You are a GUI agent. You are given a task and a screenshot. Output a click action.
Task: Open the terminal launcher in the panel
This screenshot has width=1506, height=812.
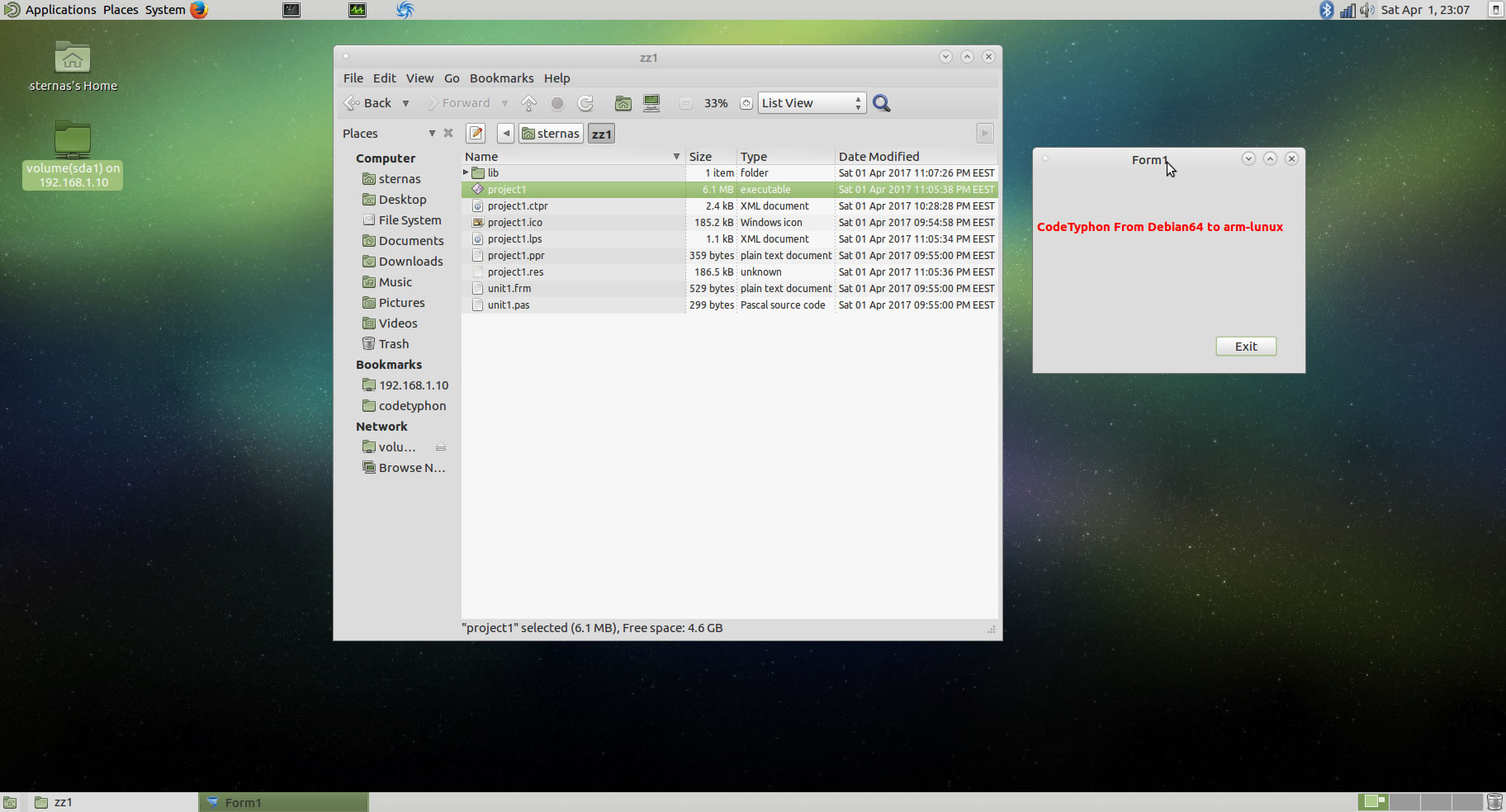click(291, 10)
